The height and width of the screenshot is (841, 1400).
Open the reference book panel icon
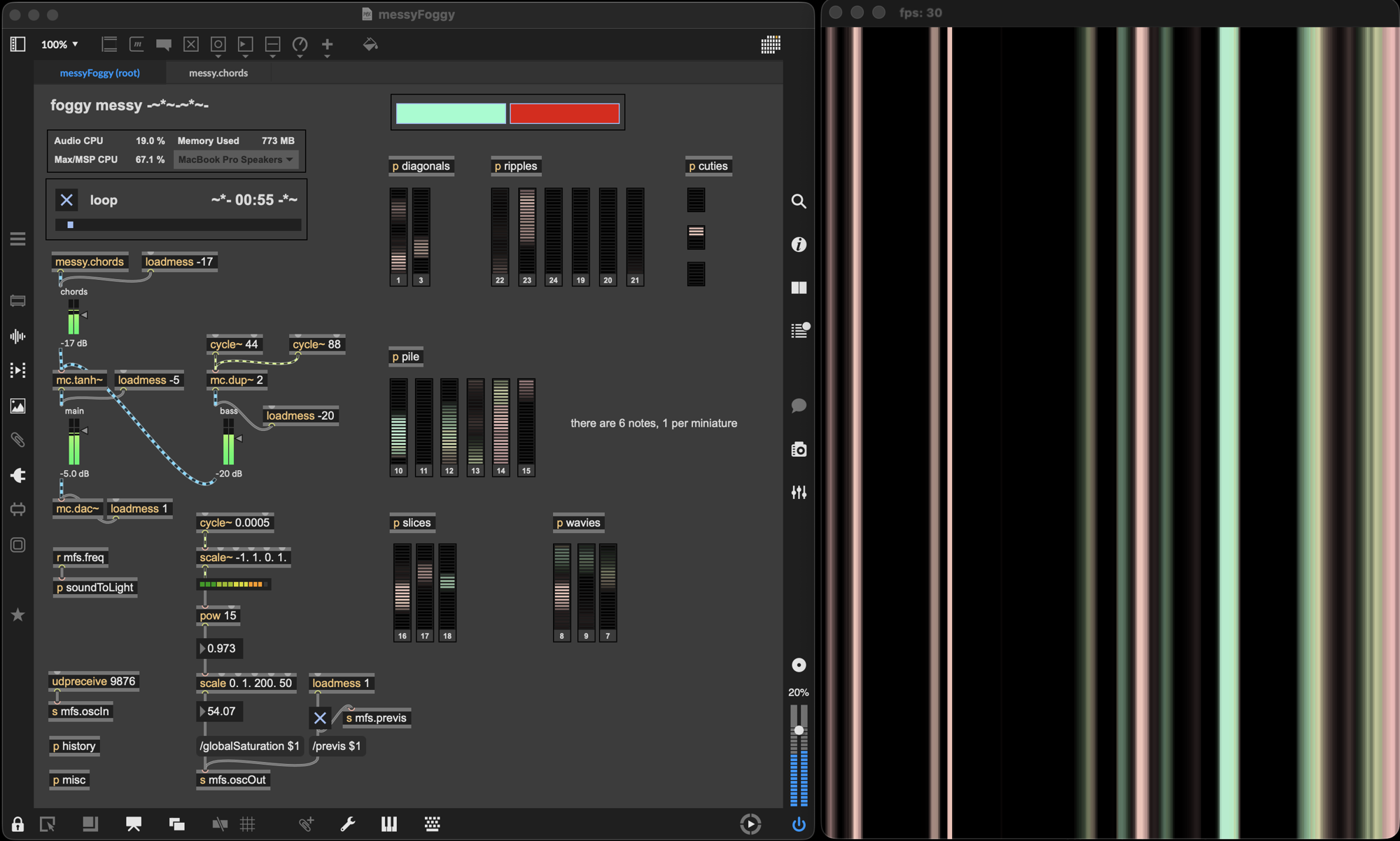799,288
